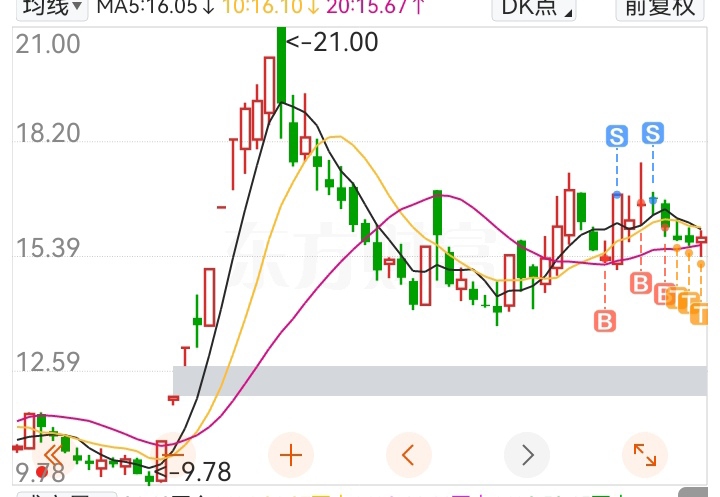Screen dimensions: 720x497
Task: Move chart cursor left with arrow button
Action: click(x=409, y=455)
